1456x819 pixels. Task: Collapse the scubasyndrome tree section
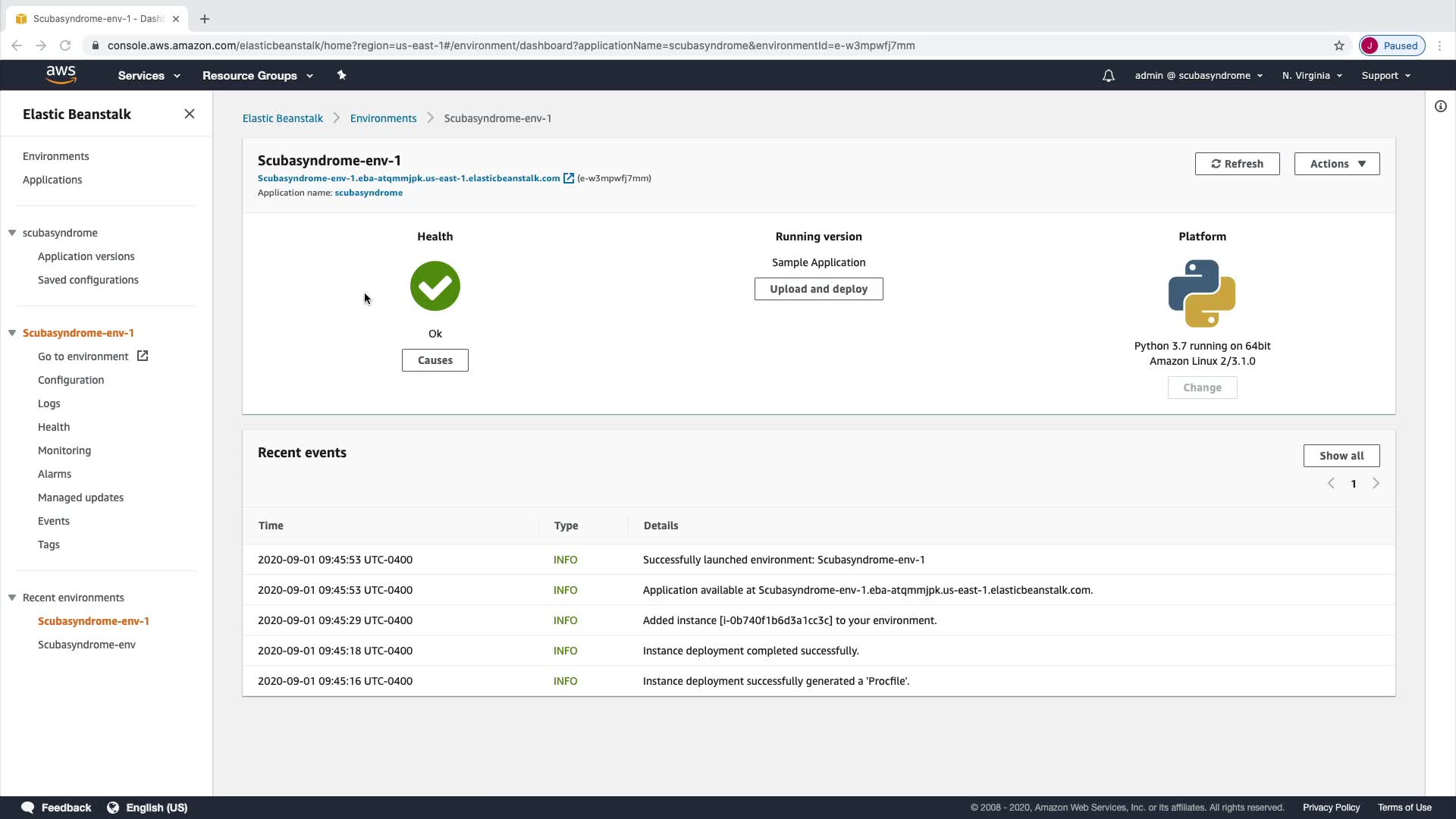12,233
